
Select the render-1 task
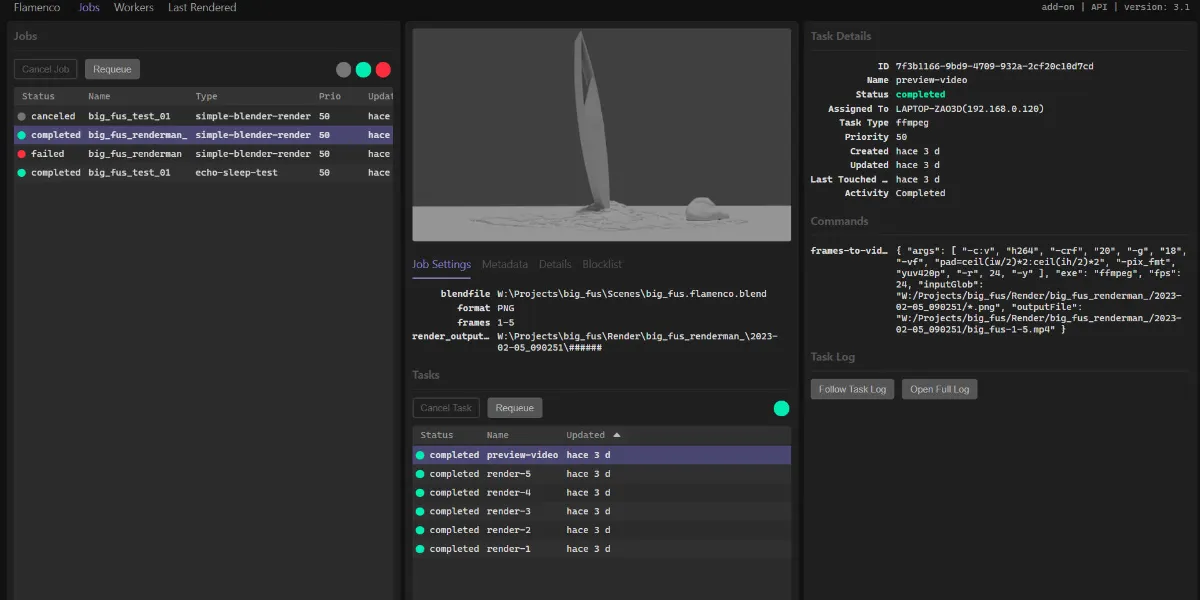602,549
